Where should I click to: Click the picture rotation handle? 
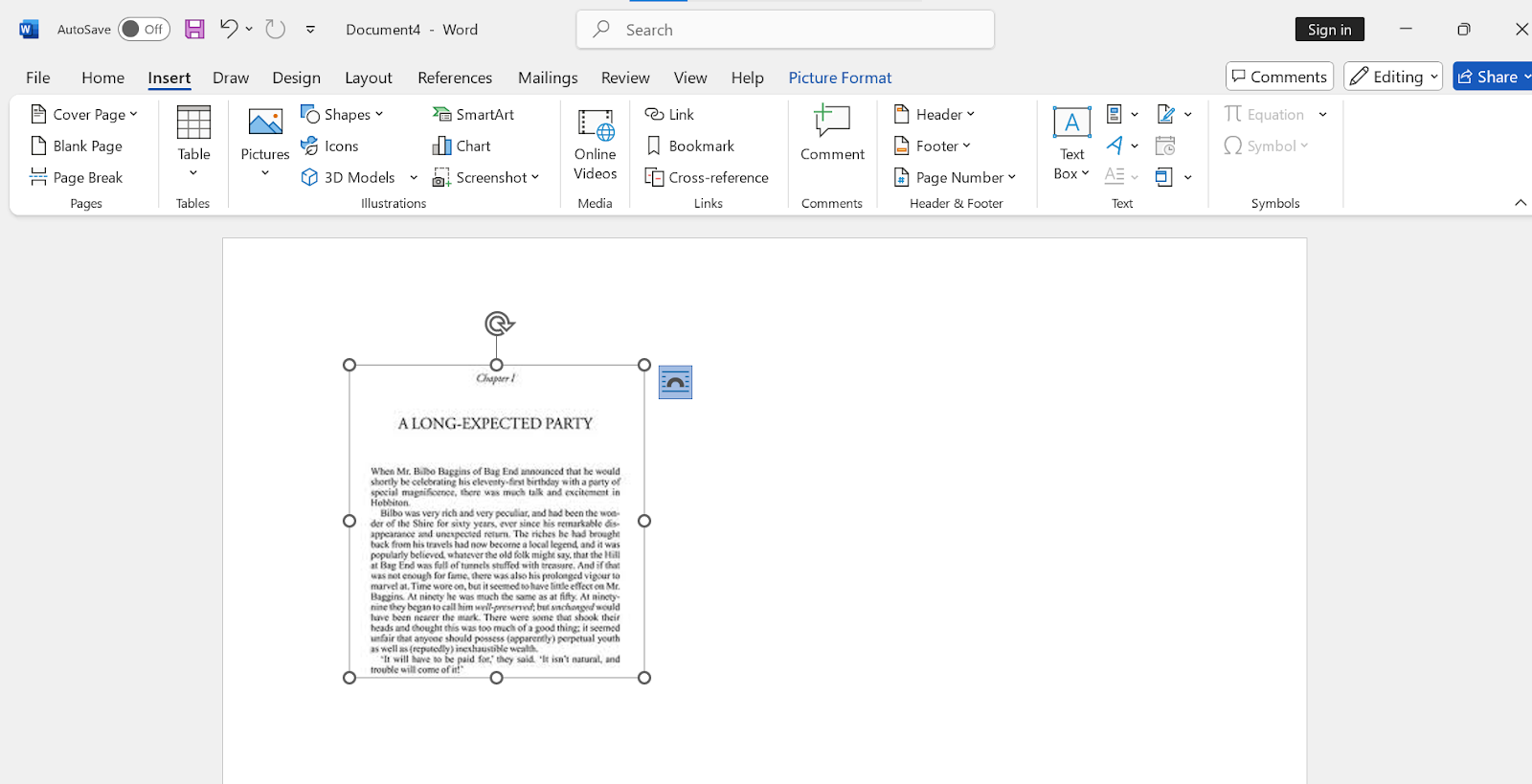coord(497,324)
